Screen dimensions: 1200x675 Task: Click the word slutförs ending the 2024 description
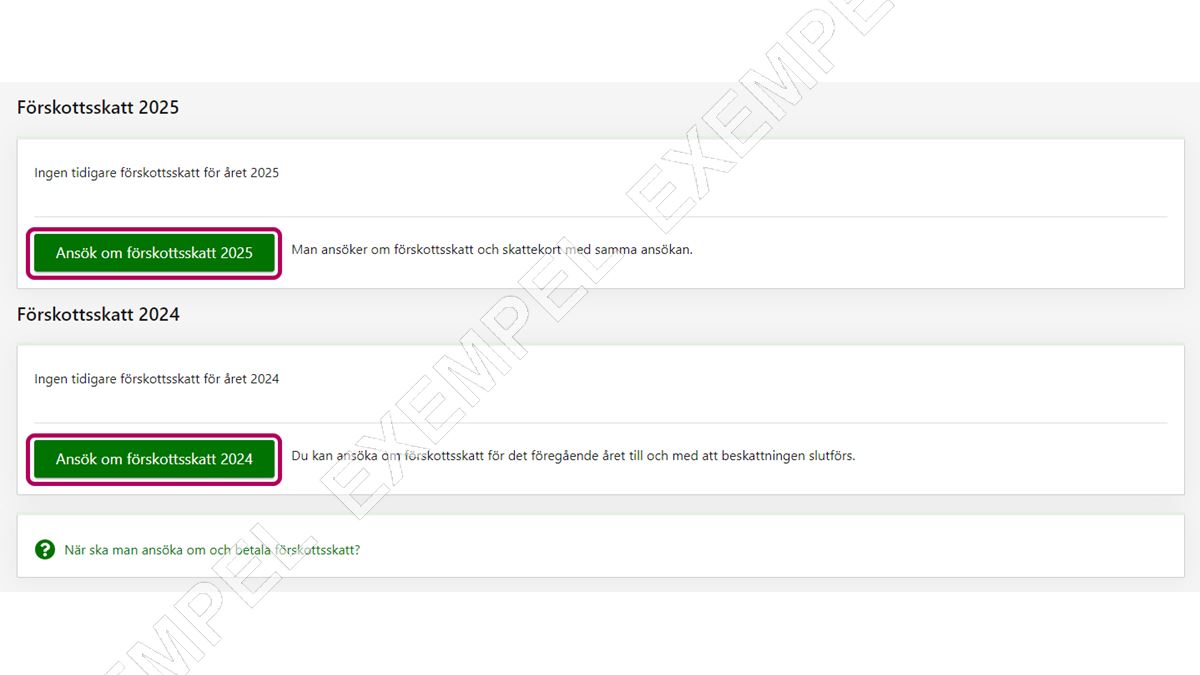(835, 455)
